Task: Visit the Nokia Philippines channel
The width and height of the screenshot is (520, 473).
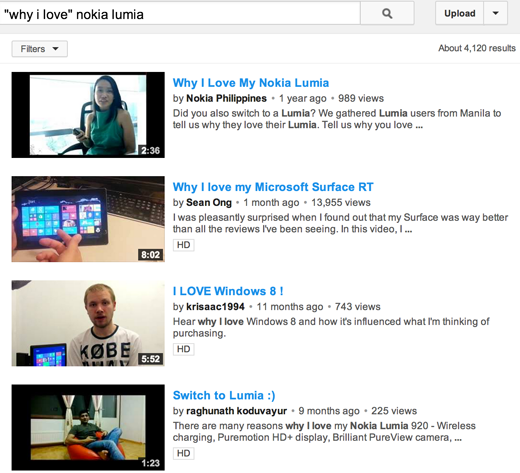Action: click(226, 98)
